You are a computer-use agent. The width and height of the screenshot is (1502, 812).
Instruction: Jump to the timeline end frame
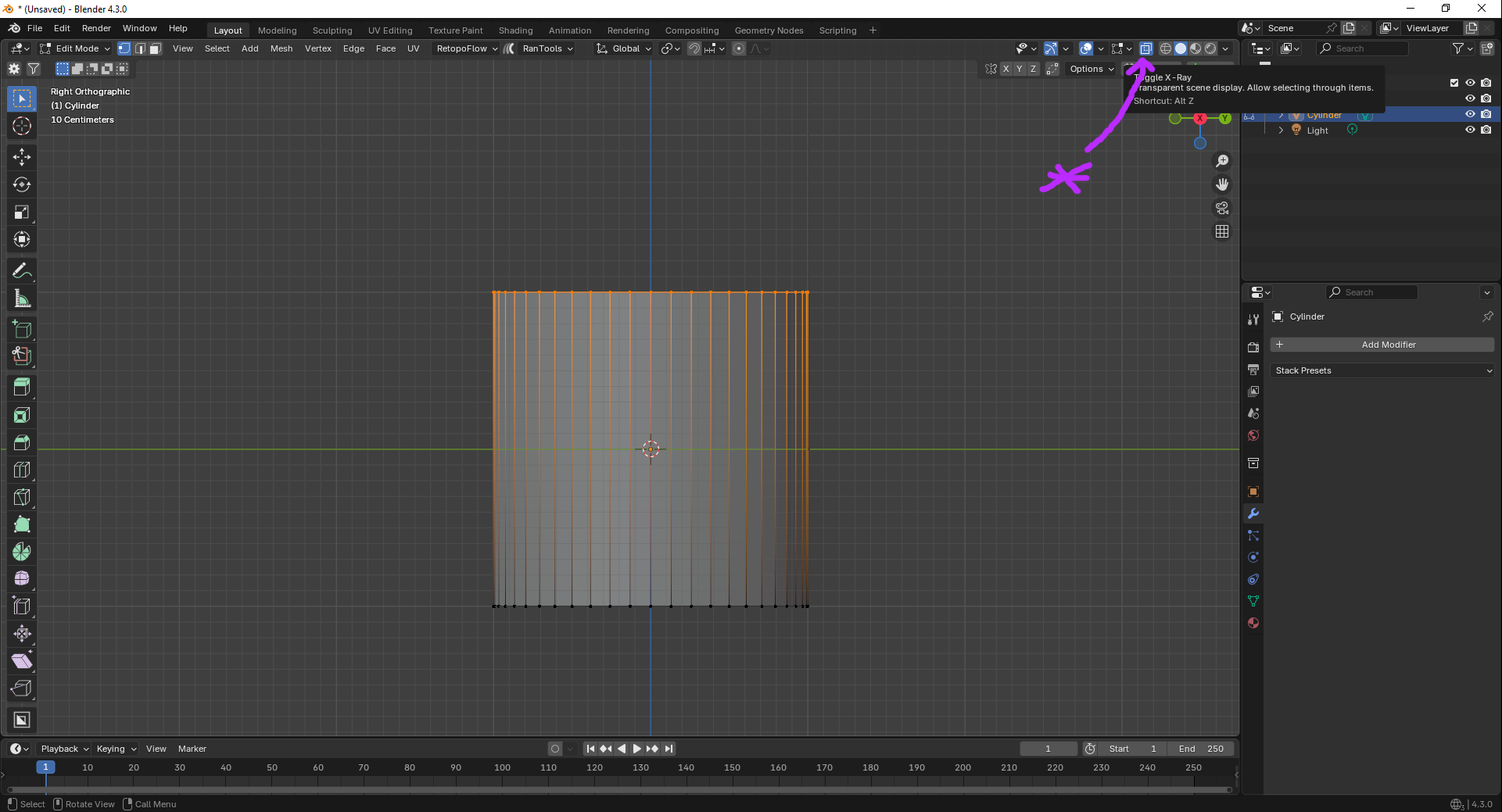pos(669,749)
